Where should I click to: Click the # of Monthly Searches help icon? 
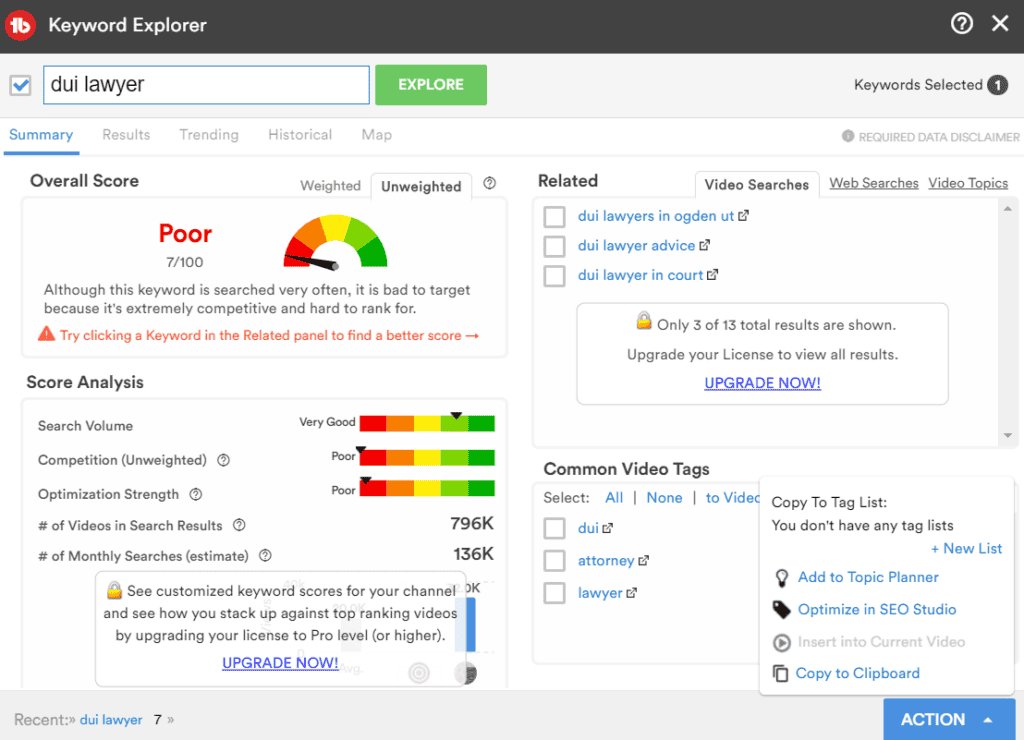click(265, 556)
